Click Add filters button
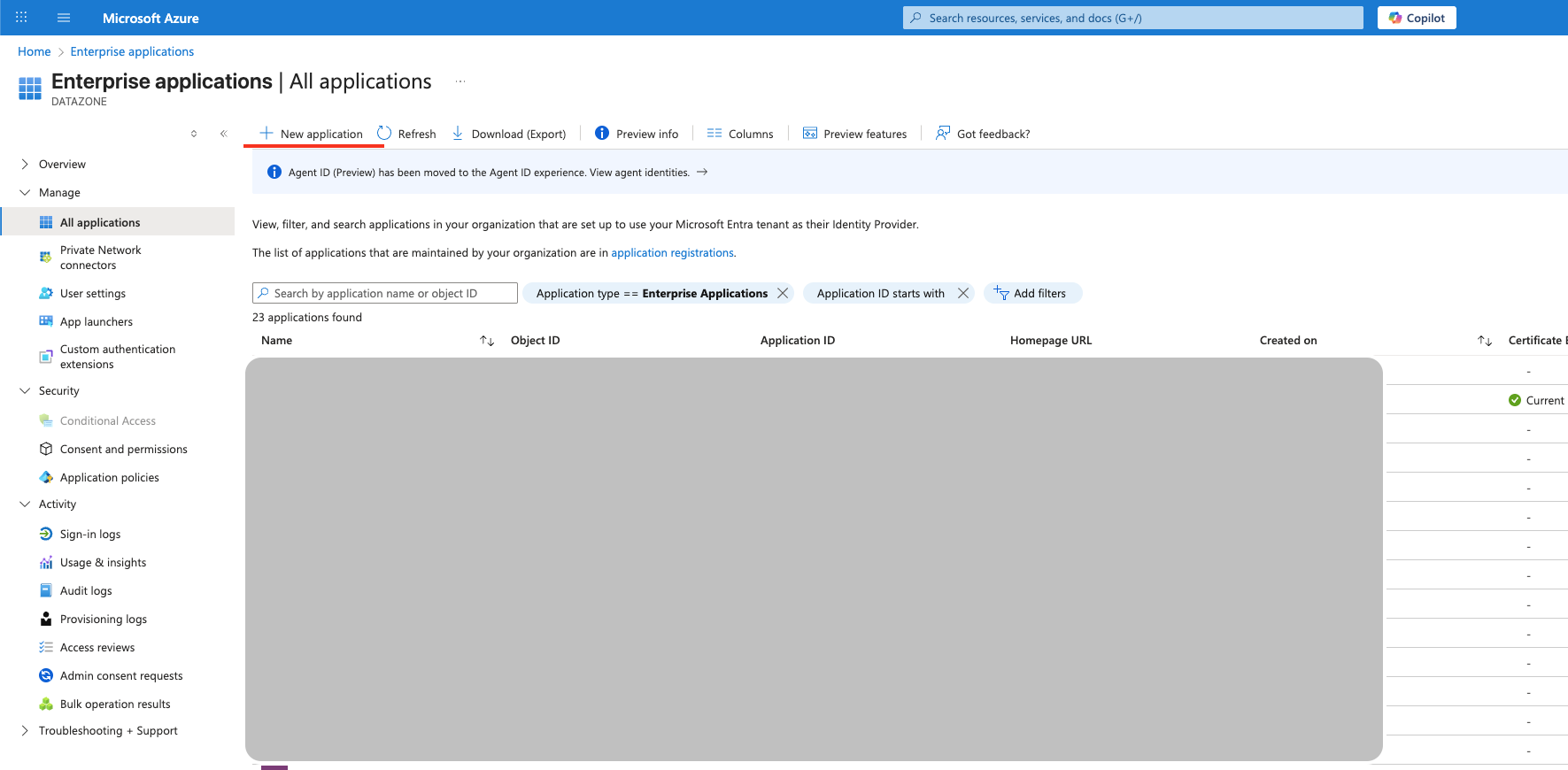This screenshot has height=770, width=1568. (1032, 293)
